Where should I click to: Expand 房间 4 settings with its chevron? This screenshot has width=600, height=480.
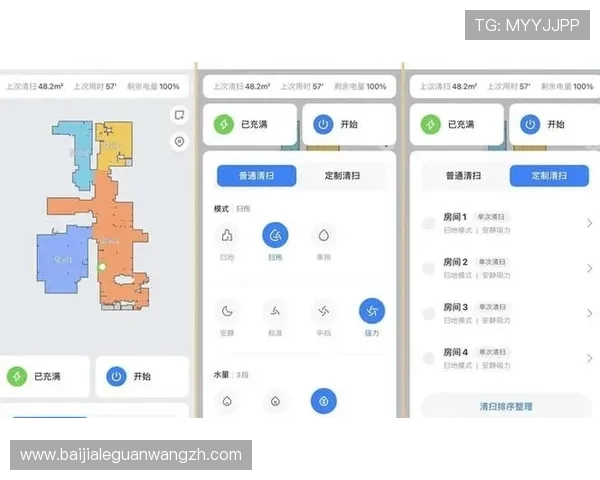tap(590, 359)
